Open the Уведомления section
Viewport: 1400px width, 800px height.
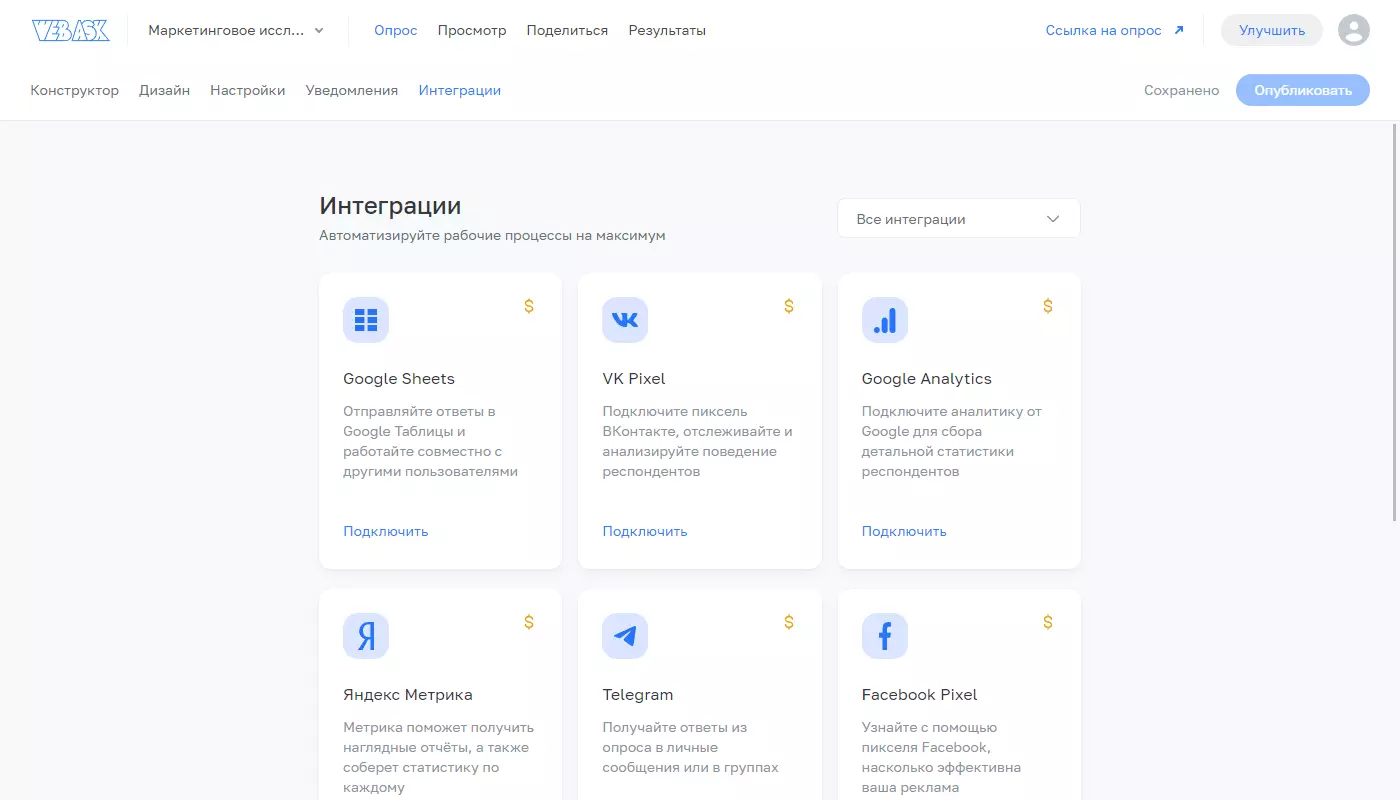tap(352, 90)
